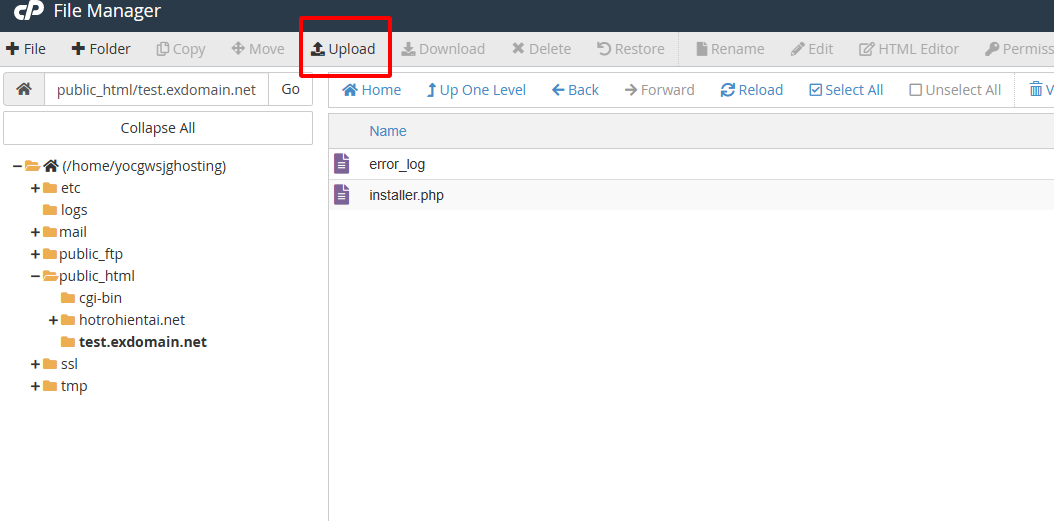Click Unselect All checkbox button
The image size is (1054, 521).
pyautogui.click(x=955, y=90)
